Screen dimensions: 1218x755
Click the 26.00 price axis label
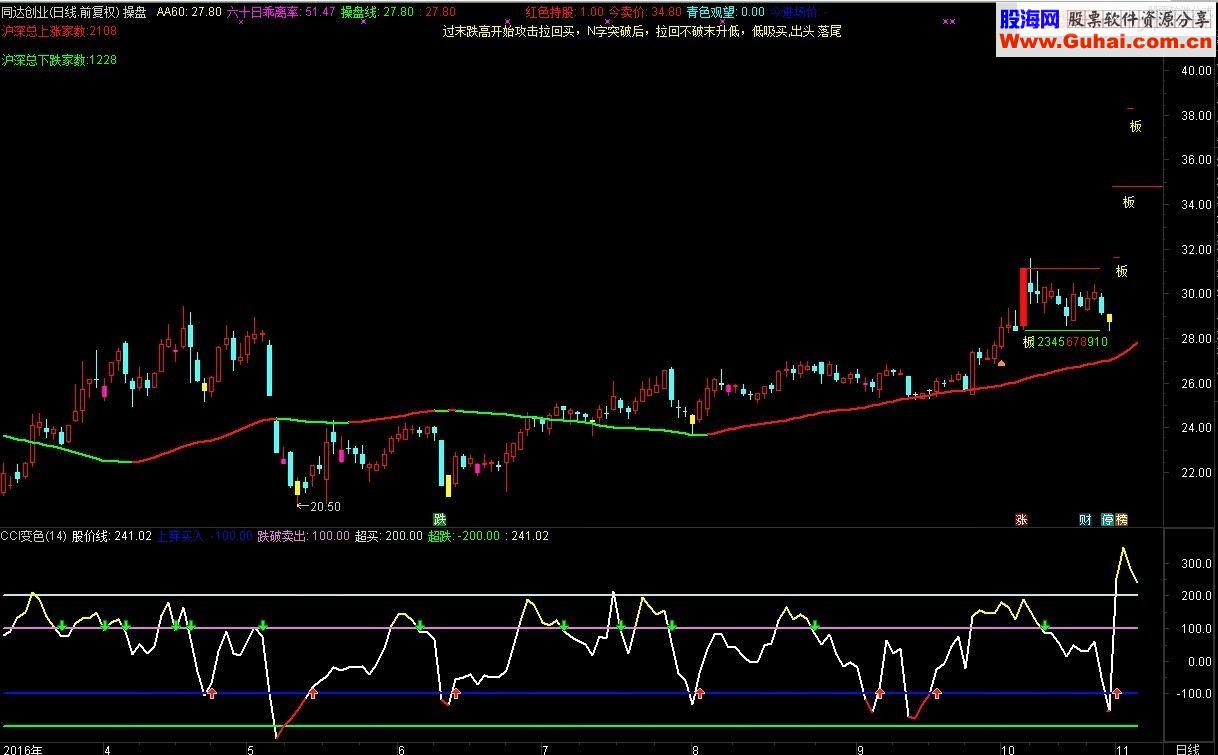coord(1196,383)
